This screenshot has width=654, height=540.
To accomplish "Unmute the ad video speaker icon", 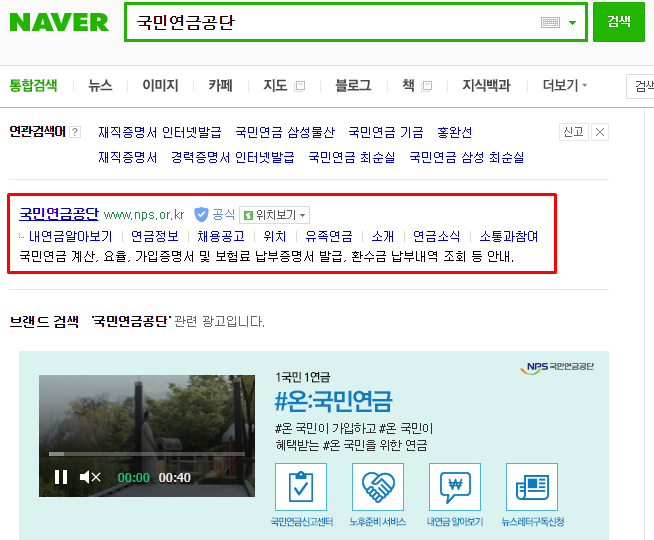I will 90,477.
